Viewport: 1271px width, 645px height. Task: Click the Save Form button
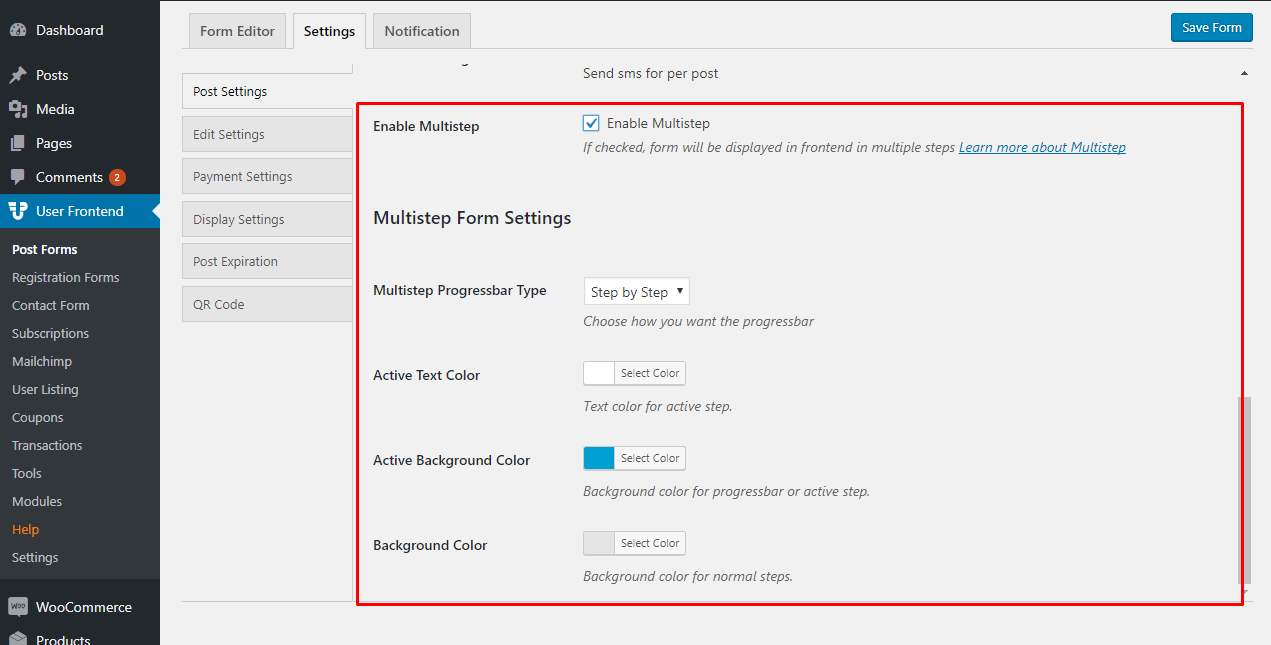pyautogui.click(x=1211, y=28)
